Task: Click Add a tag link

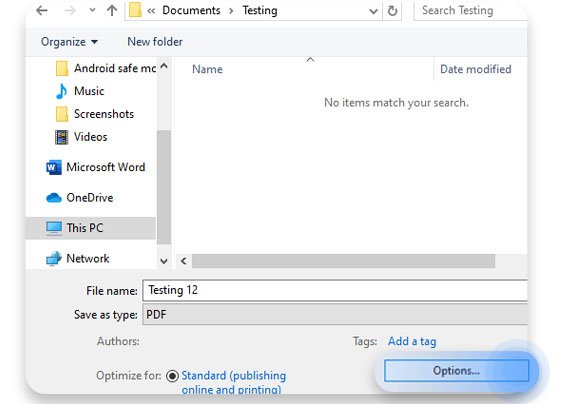Action: tap(412, 341)
